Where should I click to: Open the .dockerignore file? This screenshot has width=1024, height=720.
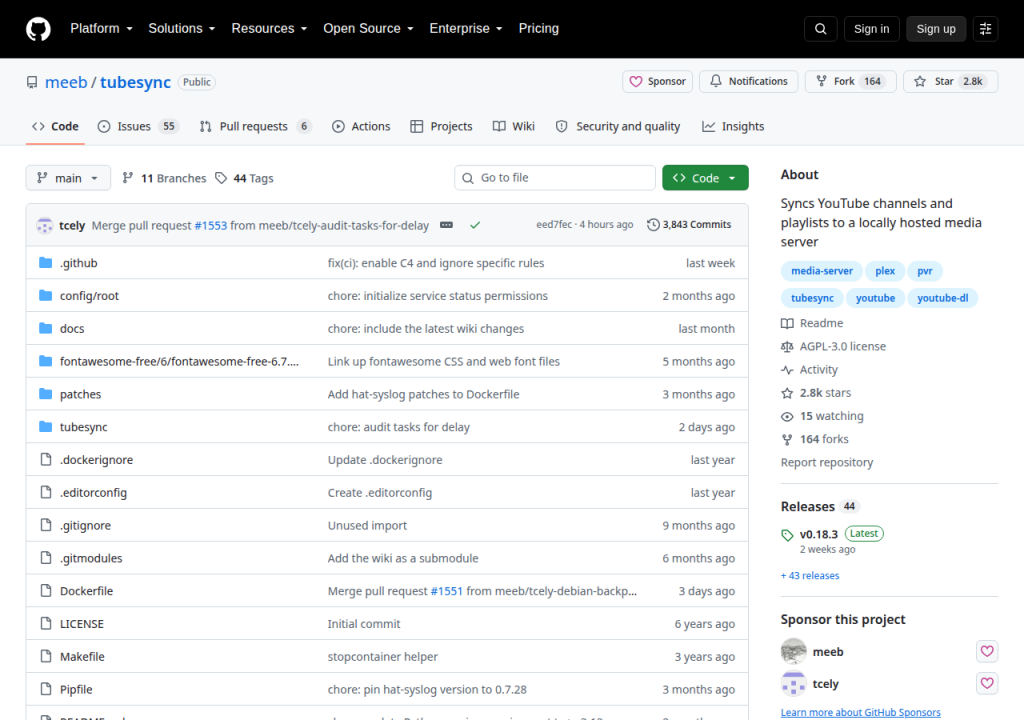(97, 460)
